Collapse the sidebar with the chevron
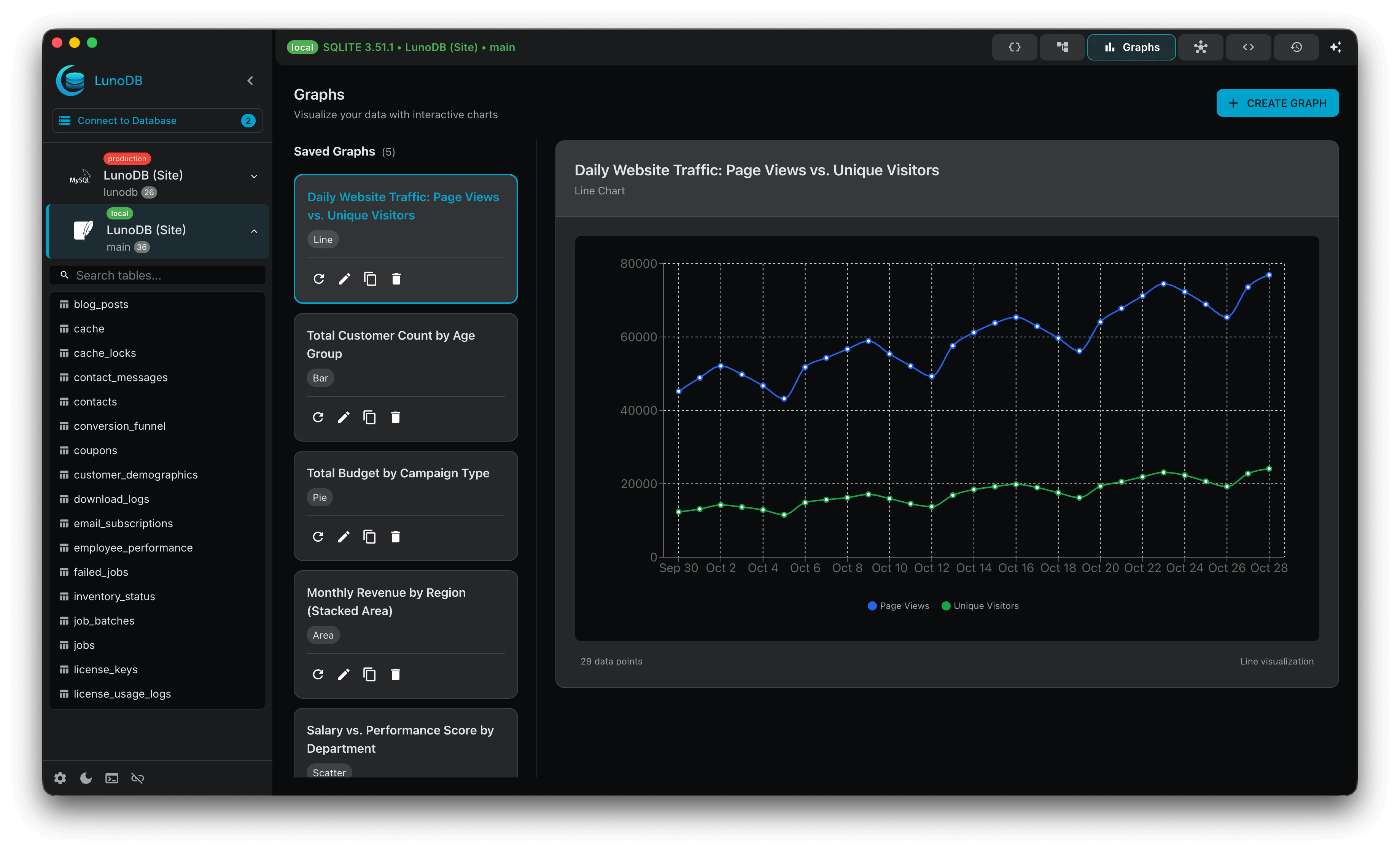Image resolution: width=1400 pixels, height=852 pixels. [250, 80]
